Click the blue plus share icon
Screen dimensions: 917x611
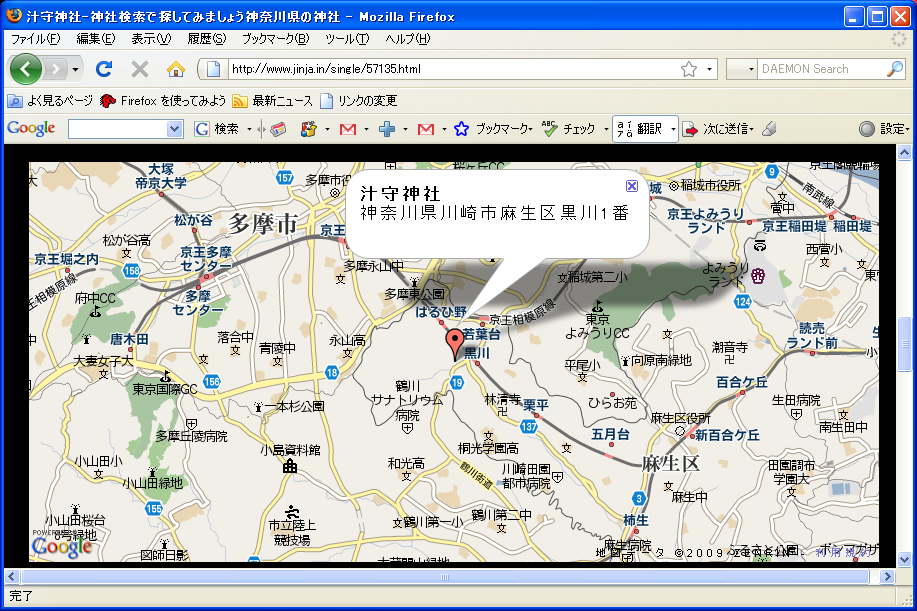click(387, 129)
